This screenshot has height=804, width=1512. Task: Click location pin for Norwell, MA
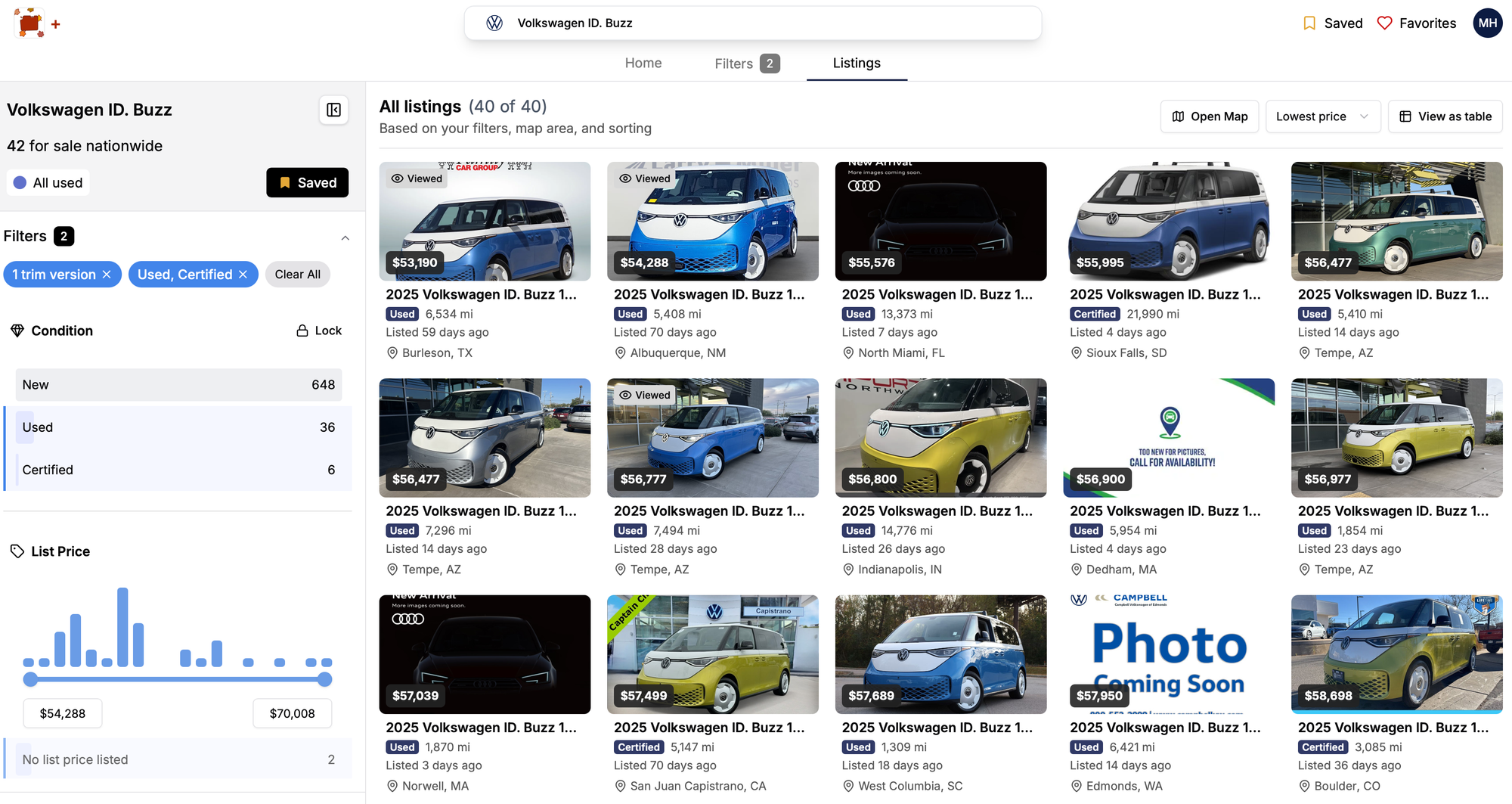point(392,787)
